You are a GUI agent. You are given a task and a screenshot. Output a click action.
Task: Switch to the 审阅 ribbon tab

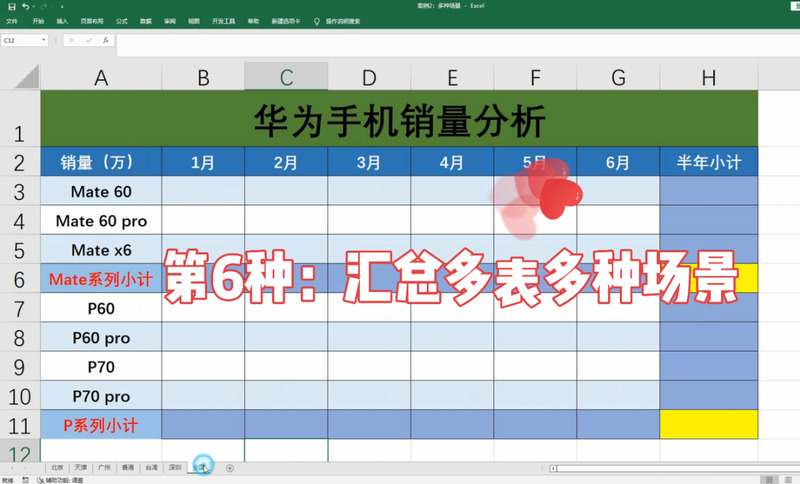(170, 21)
